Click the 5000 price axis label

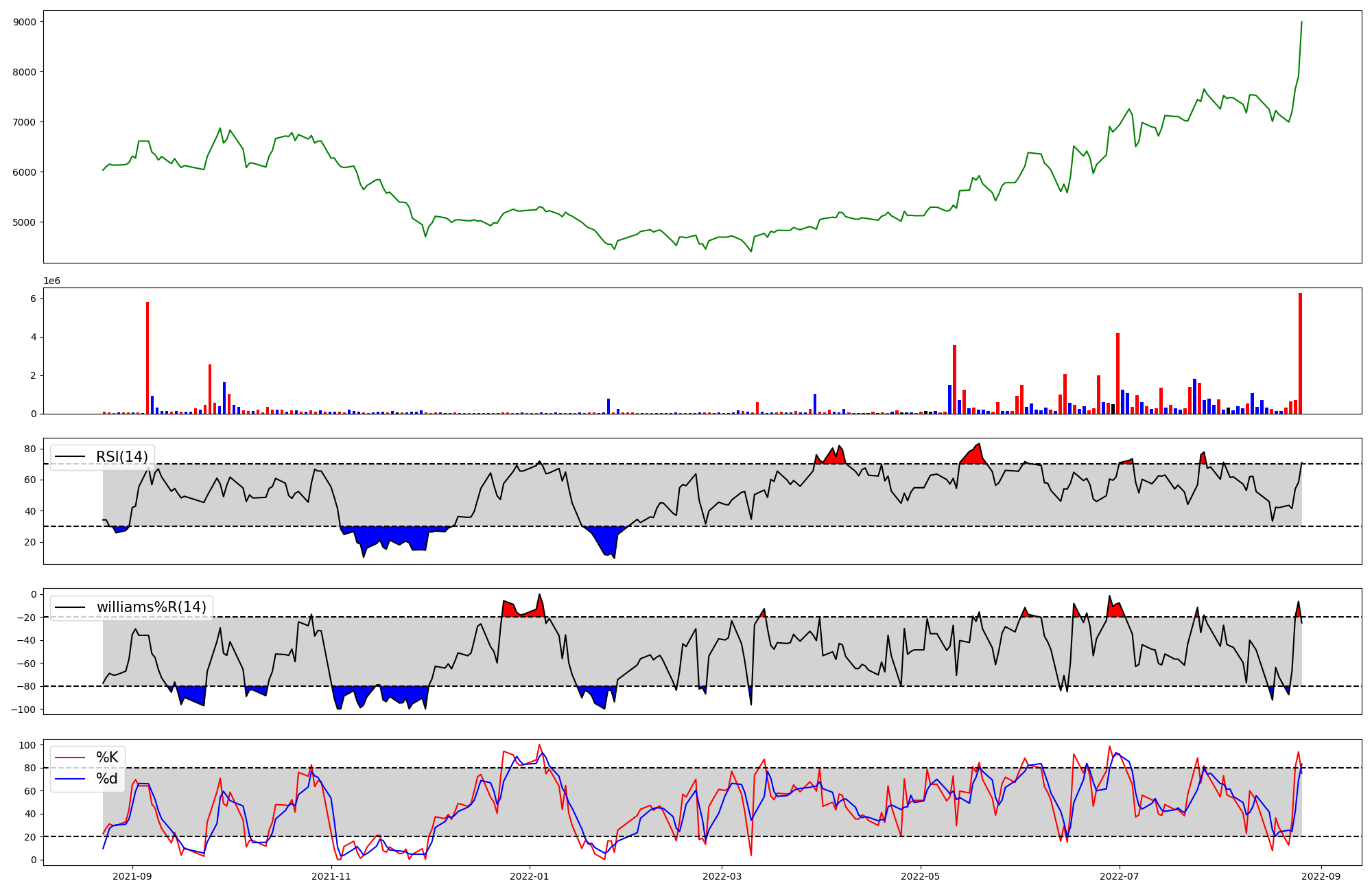pos(25,222)
